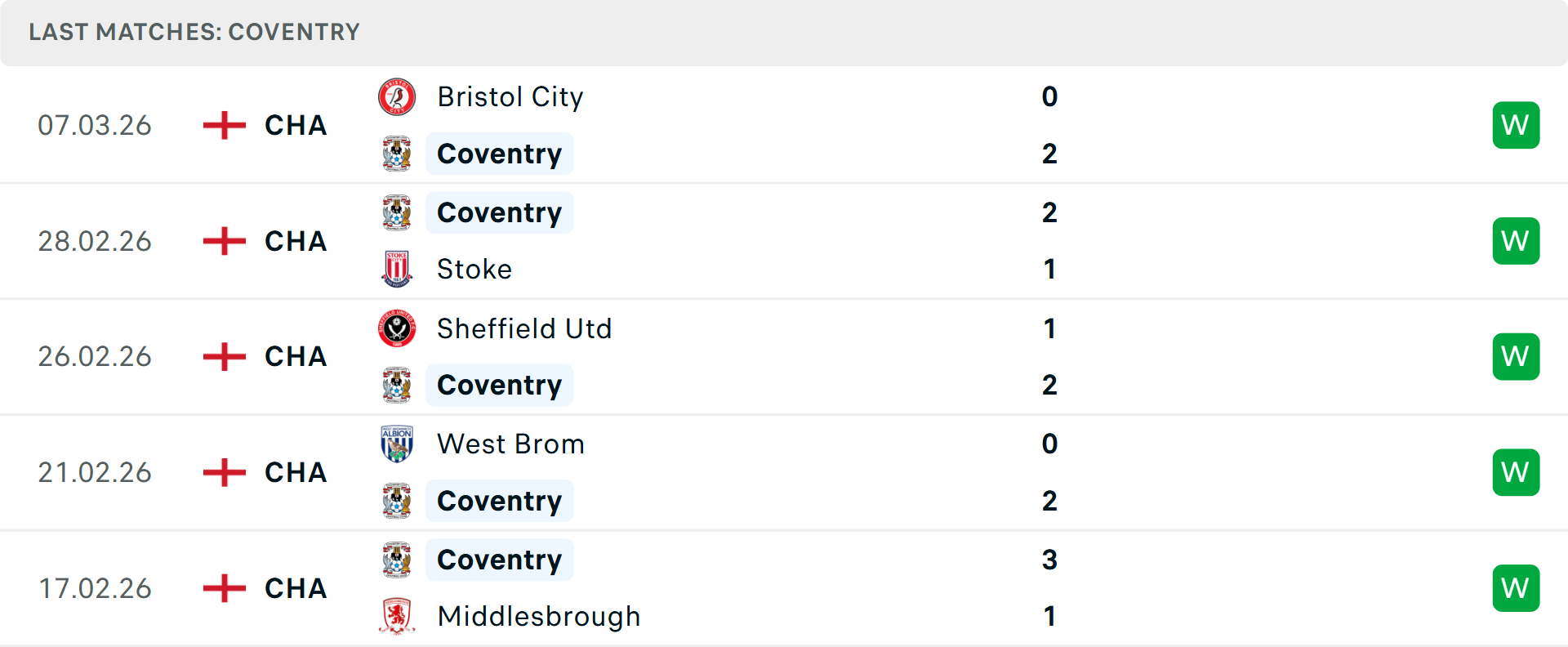
Task: Click England flag beside the 21.02.26 match
Action: 225,472
